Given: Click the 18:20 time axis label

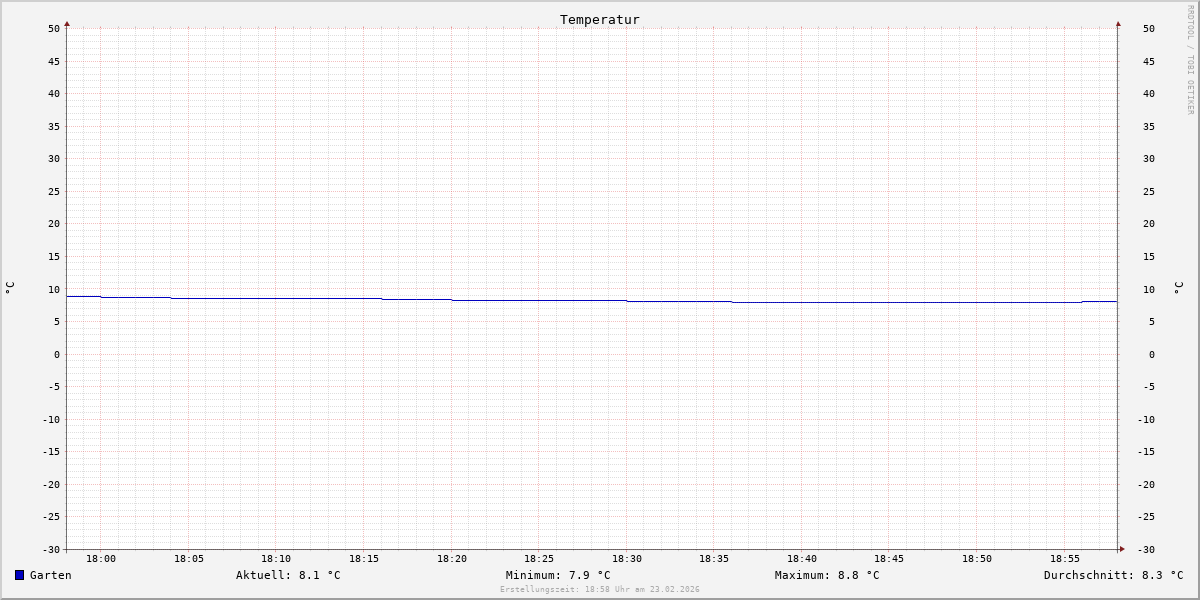Looking at the screenshot, I should 452,558.
